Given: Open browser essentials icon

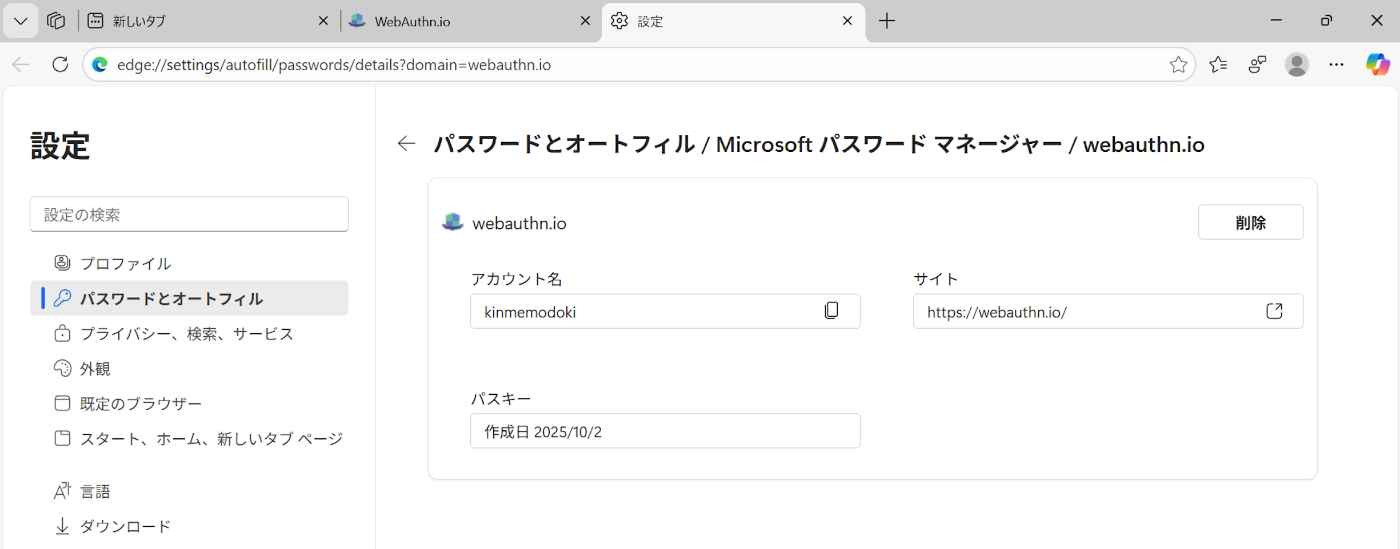Looking at the screenshot, I should (1258, 65).
